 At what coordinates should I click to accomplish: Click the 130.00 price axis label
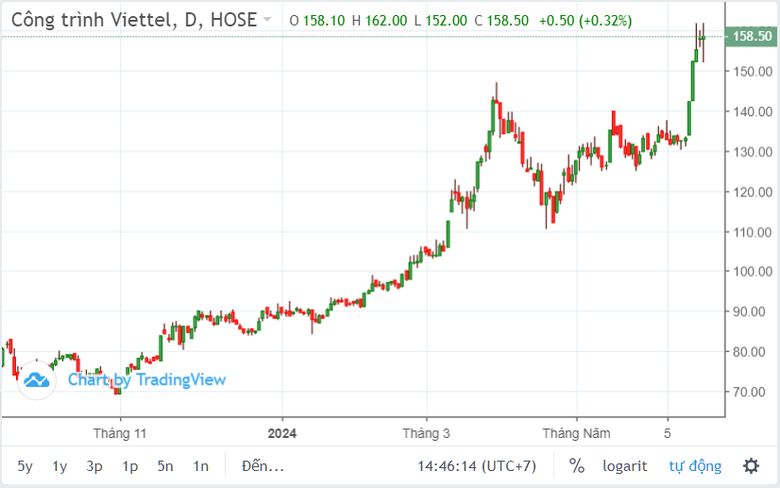(752, 152)
